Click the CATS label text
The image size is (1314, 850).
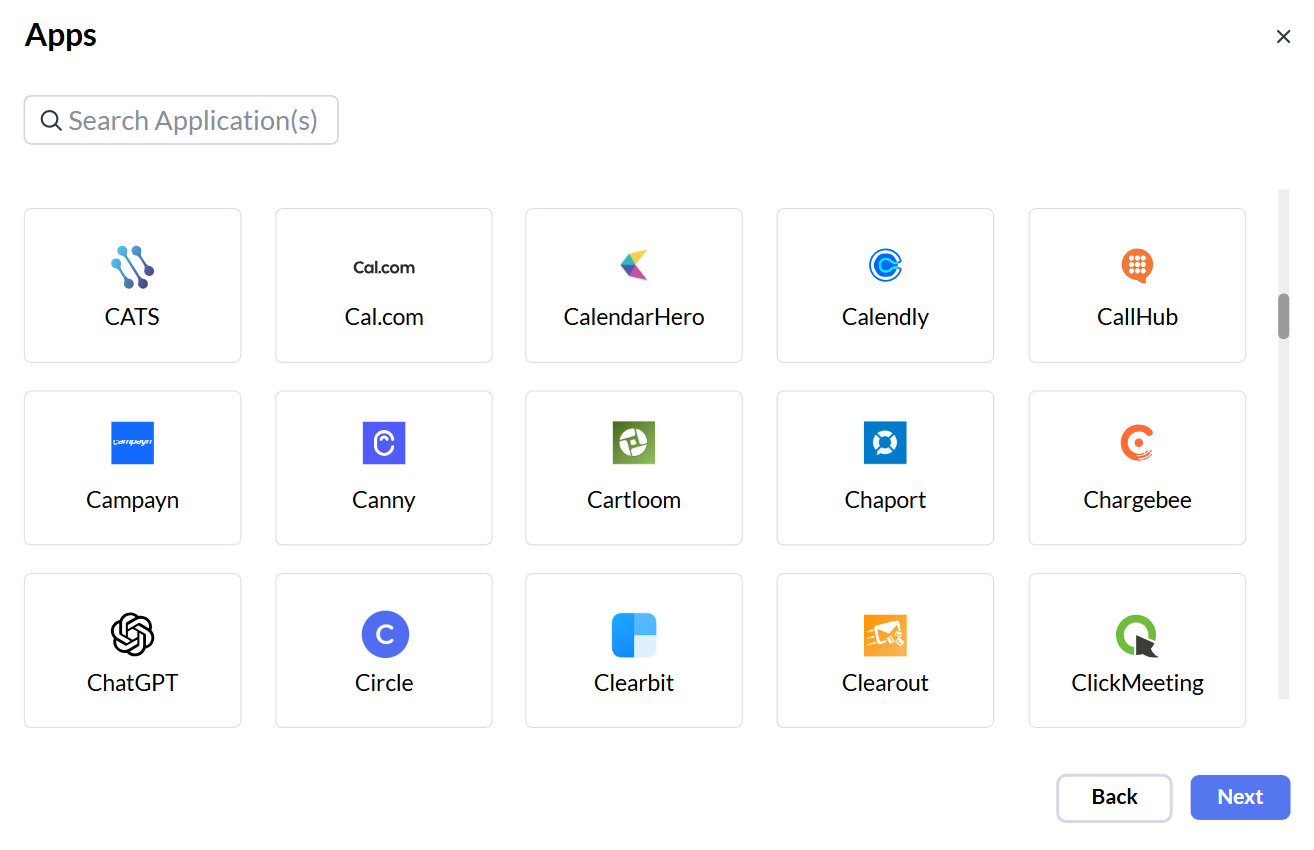click(132, 317)
